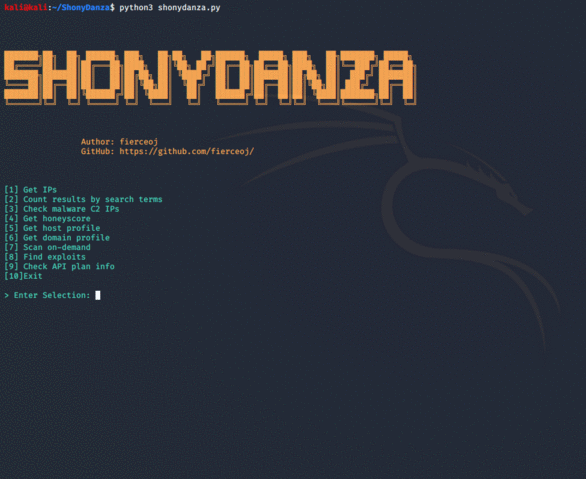586x479 pixels.
Task: Click the 'python3 shonydanza.py' command text
Action: 170,7
